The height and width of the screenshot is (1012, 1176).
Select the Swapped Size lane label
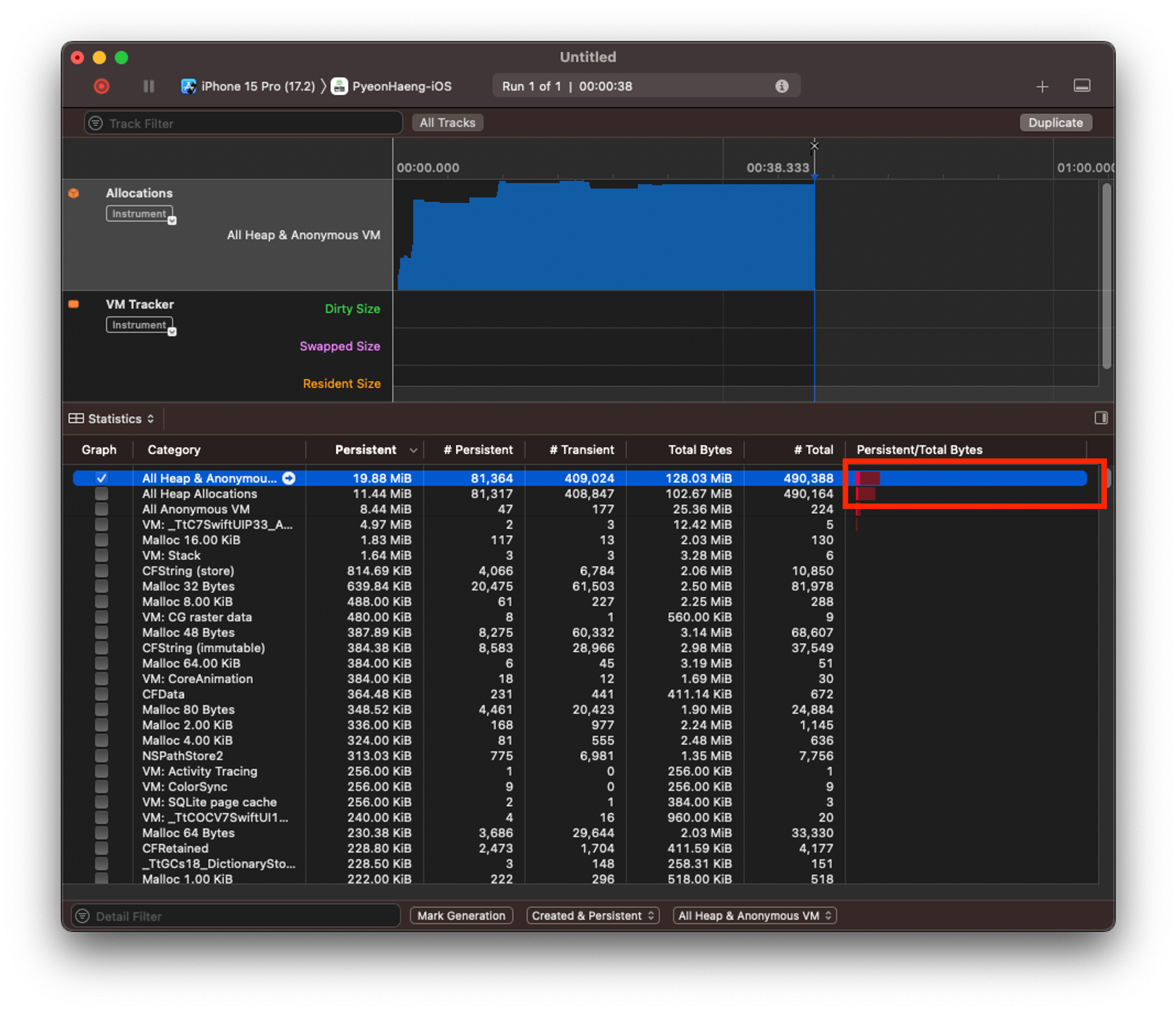(x=340, y=346)
